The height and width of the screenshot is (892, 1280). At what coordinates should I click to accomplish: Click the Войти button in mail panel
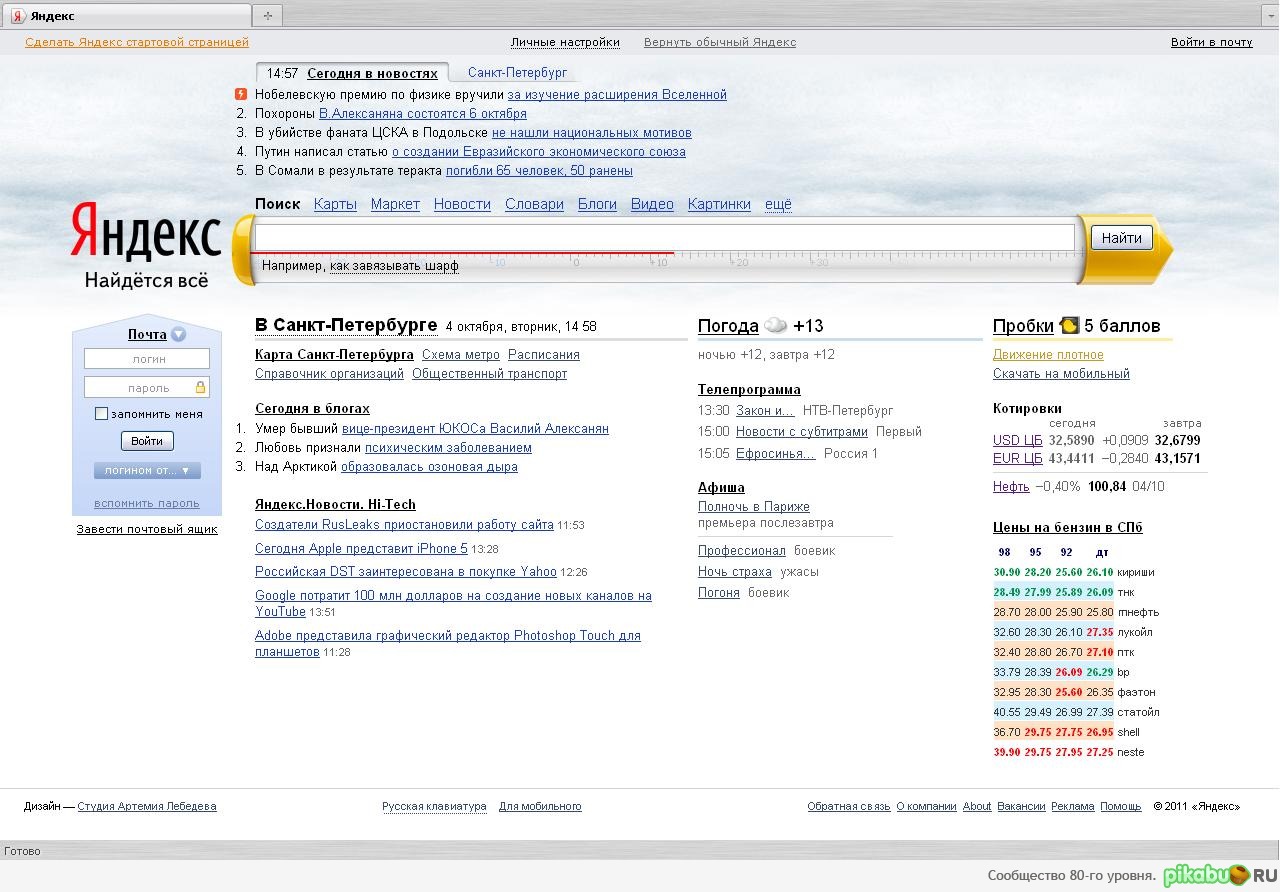coord(147,441)
